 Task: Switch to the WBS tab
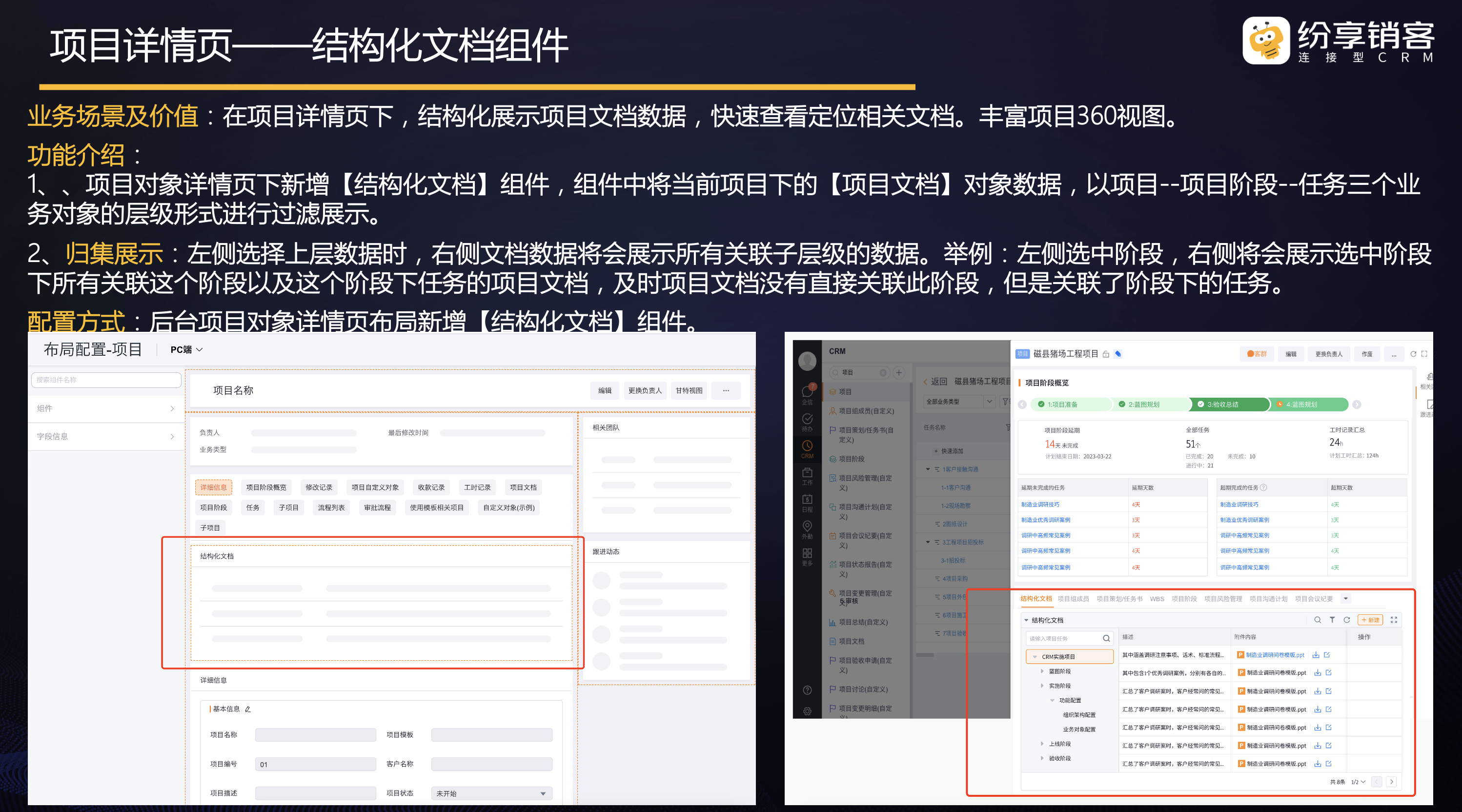[1157, 599]
